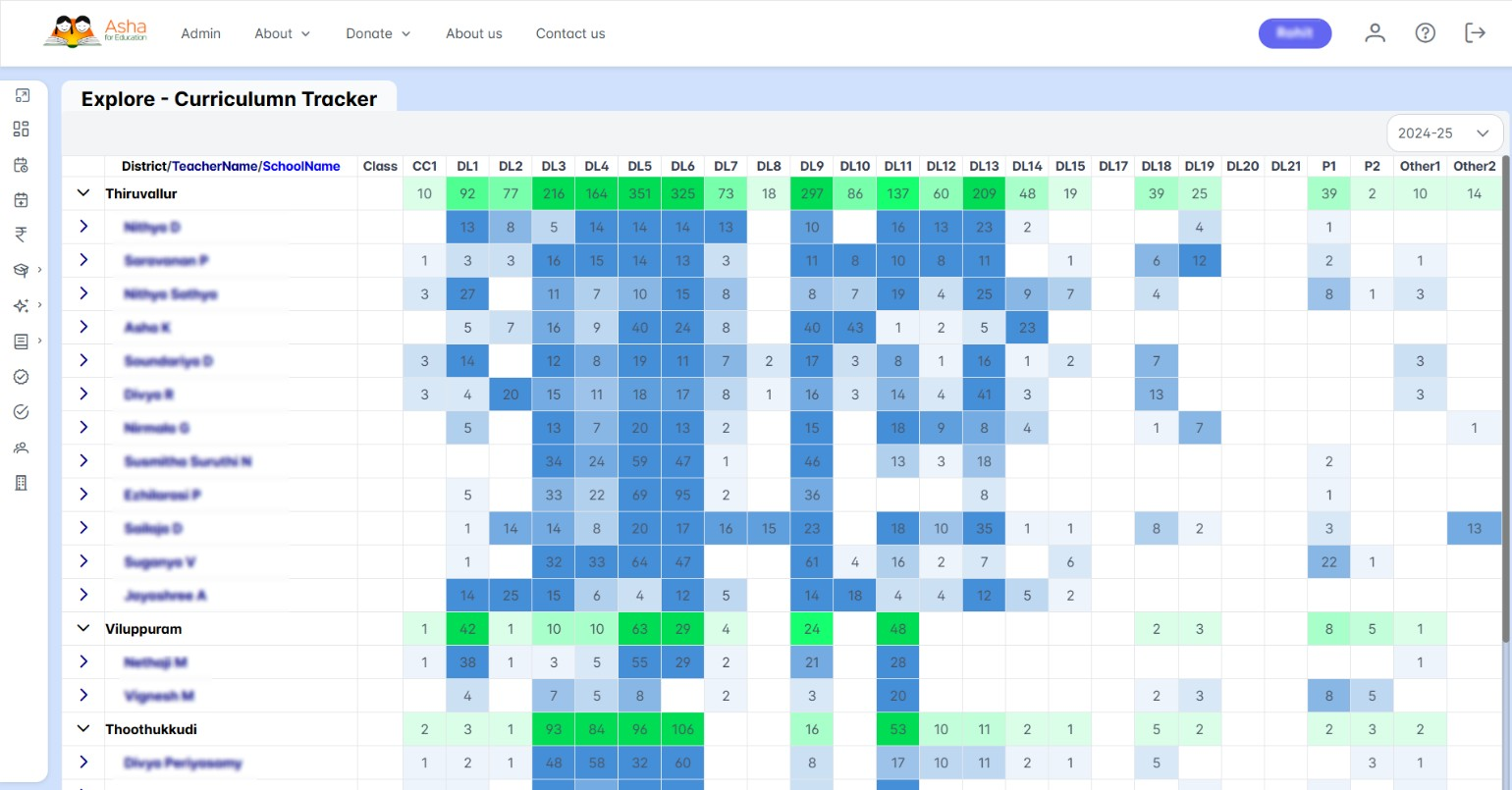Viewport: 1512px width, 790px height.
Task: Open the 2024-25 year dropdown
Action: (x=1444, y=133)
